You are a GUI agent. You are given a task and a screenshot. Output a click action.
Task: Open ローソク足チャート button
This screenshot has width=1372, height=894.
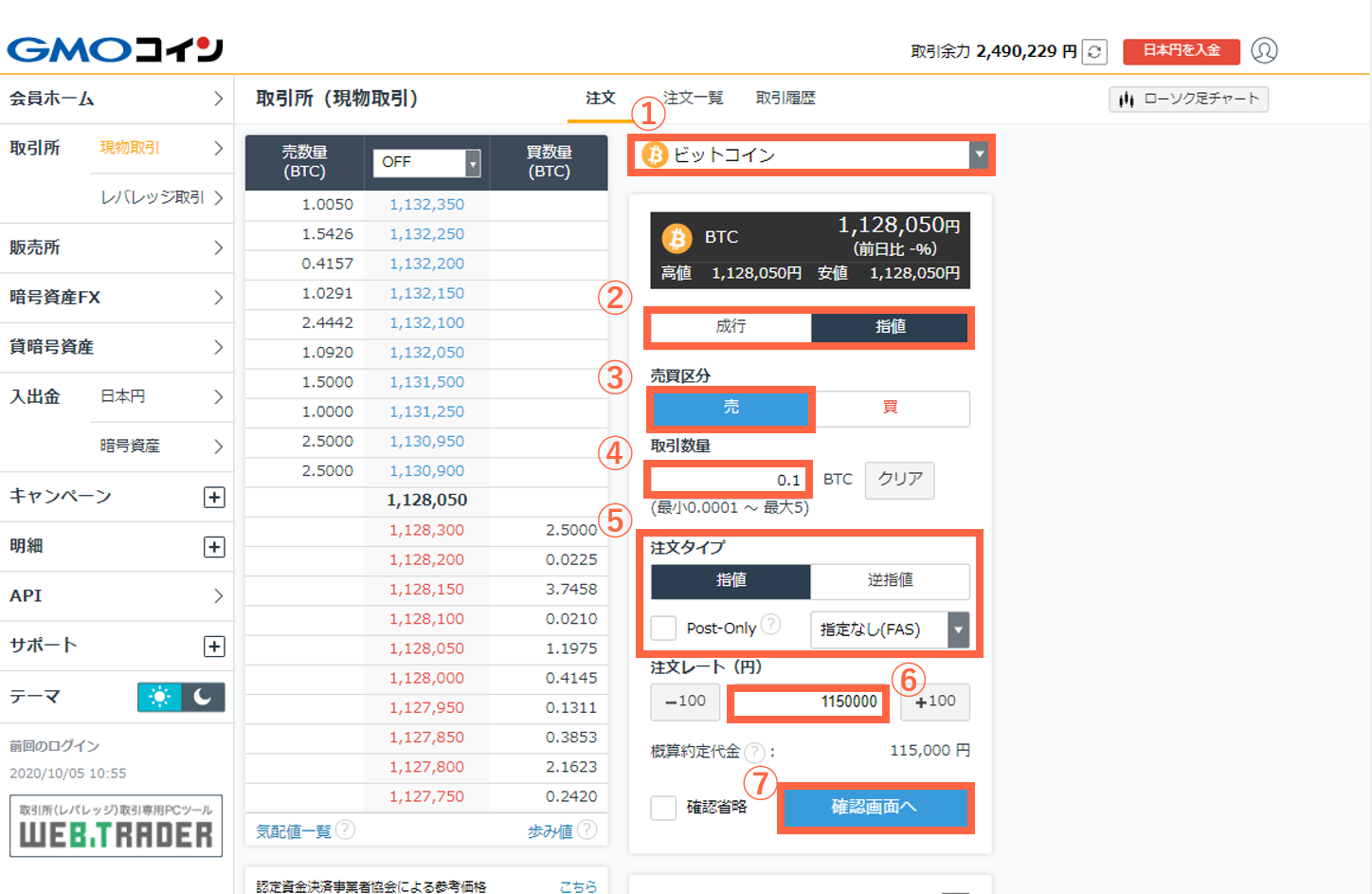coord(1188,99)
